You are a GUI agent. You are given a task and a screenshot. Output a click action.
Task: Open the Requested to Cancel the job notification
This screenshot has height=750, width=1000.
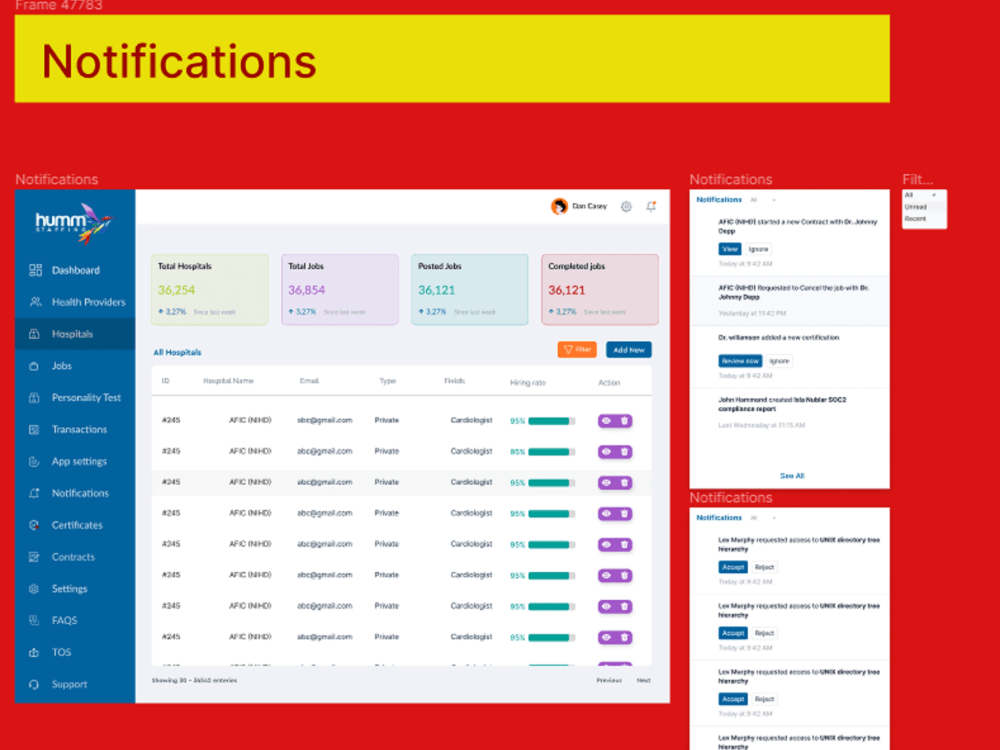tap(790, 301)
